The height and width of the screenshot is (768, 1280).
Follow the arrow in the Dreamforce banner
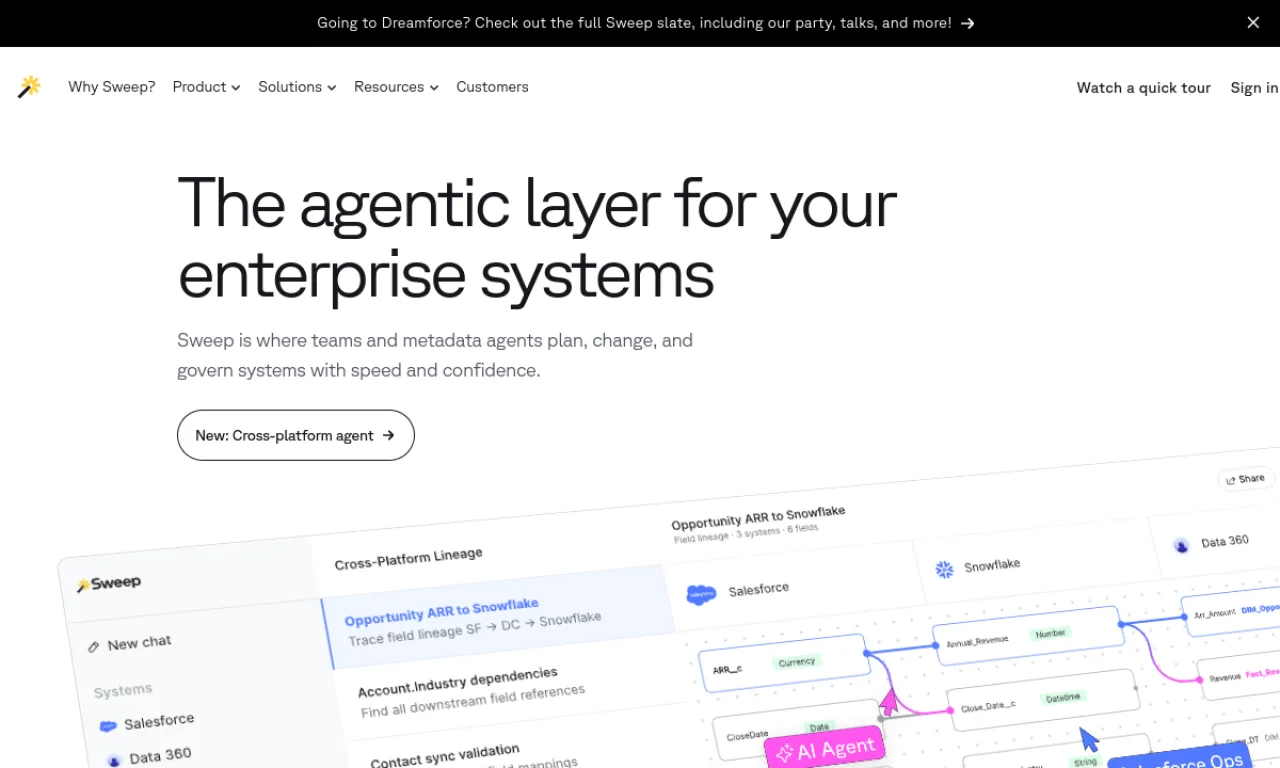967,23
